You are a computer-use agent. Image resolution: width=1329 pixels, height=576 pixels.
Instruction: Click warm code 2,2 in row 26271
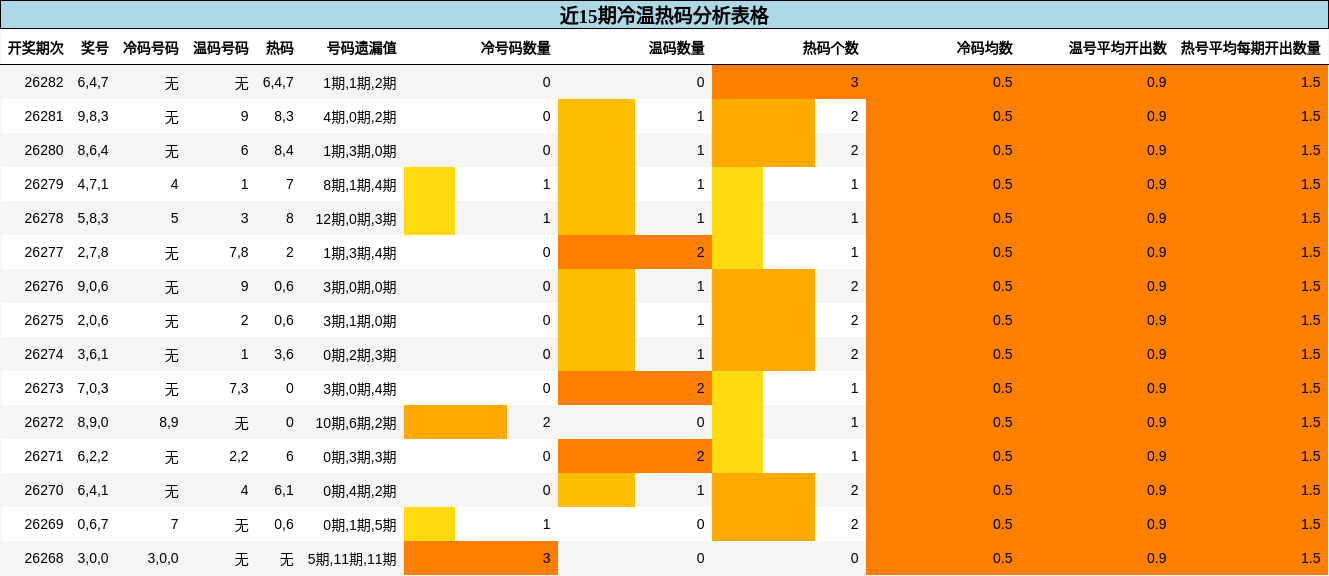click(x=239, y=456)
